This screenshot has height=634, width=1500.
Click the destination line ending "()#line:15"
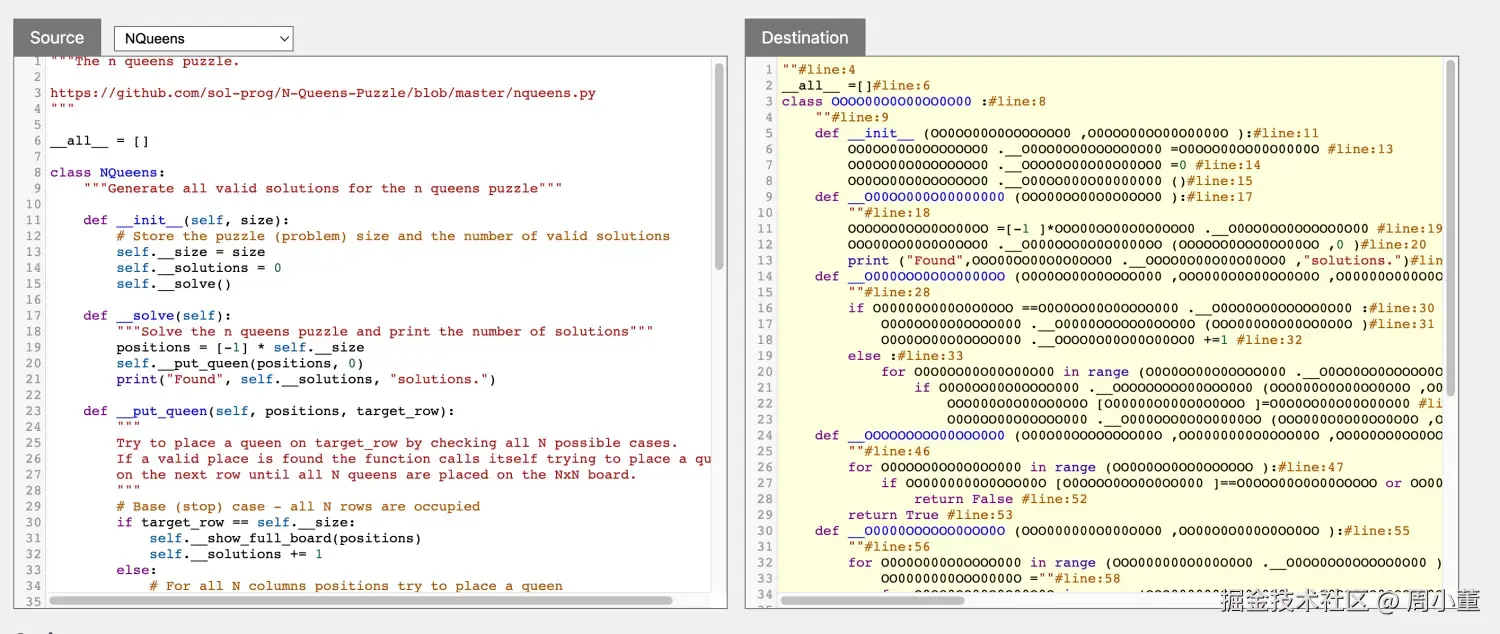(1050, 181)
